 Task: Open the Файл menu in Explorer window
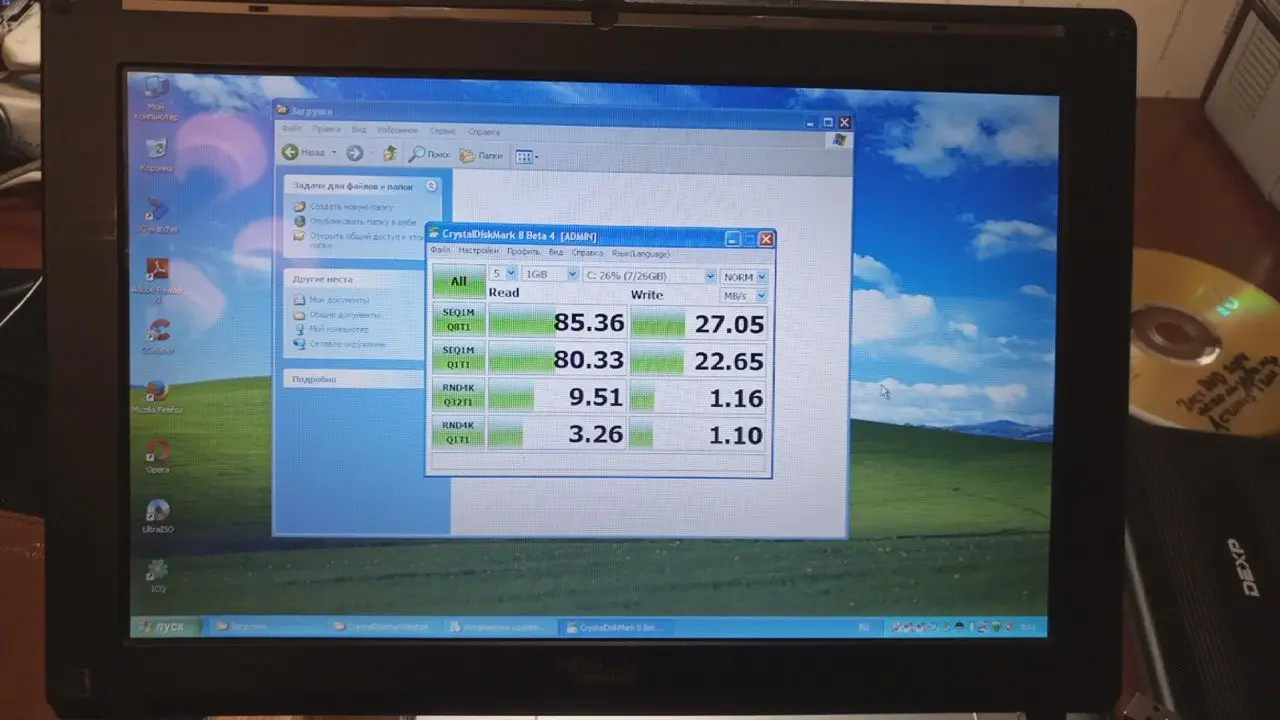tap(291, 129)
